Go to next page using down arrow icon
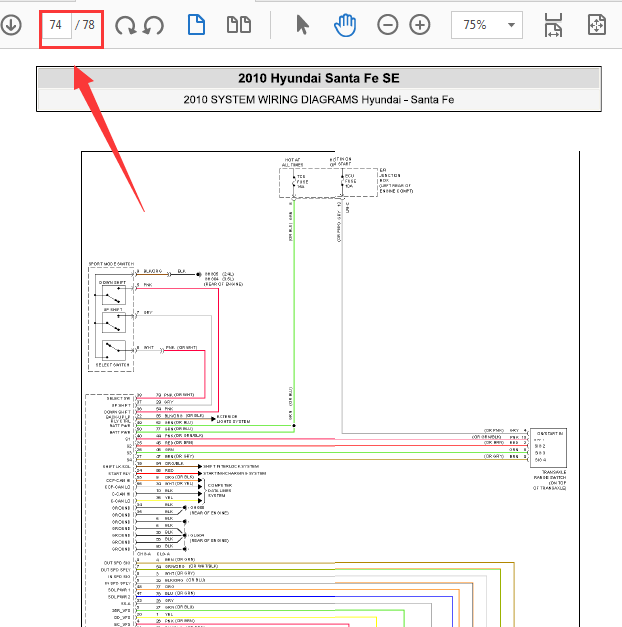 click(x=11, y=25)
